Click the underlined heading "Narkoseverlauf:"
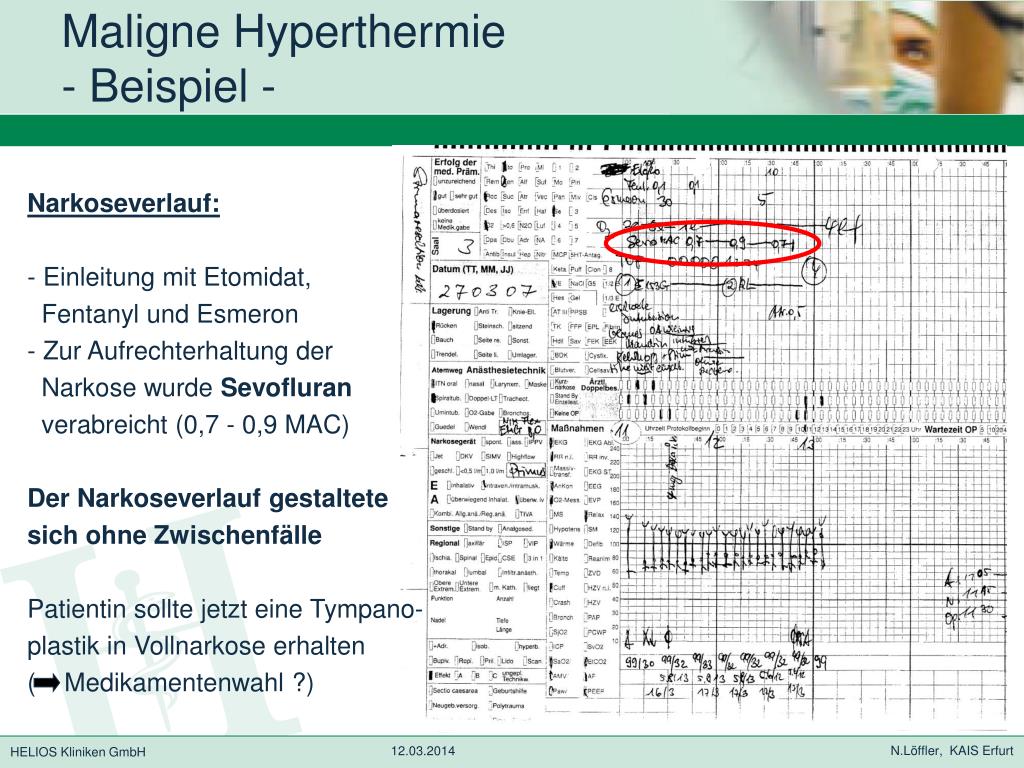This screenshot has height=768, width=1024. 123,203
